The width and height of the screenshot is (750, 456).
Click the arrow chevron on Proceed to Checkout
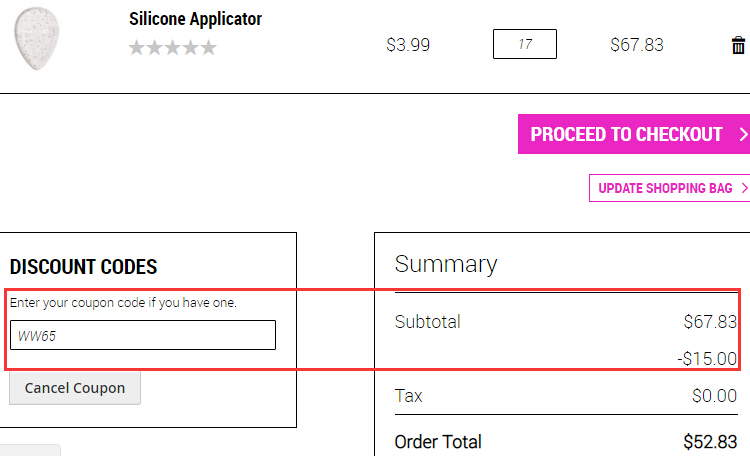(x=743, y=134)
